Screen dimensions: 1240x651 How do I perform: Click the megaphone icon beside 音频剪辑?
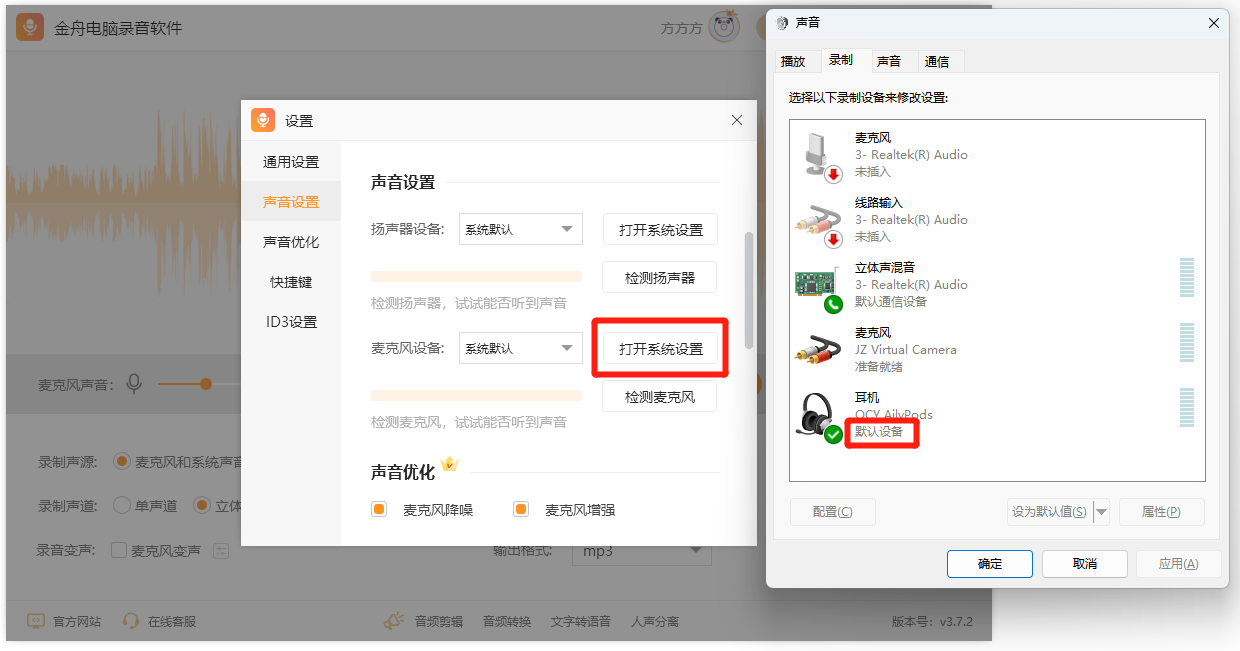(x=395, y=621)
